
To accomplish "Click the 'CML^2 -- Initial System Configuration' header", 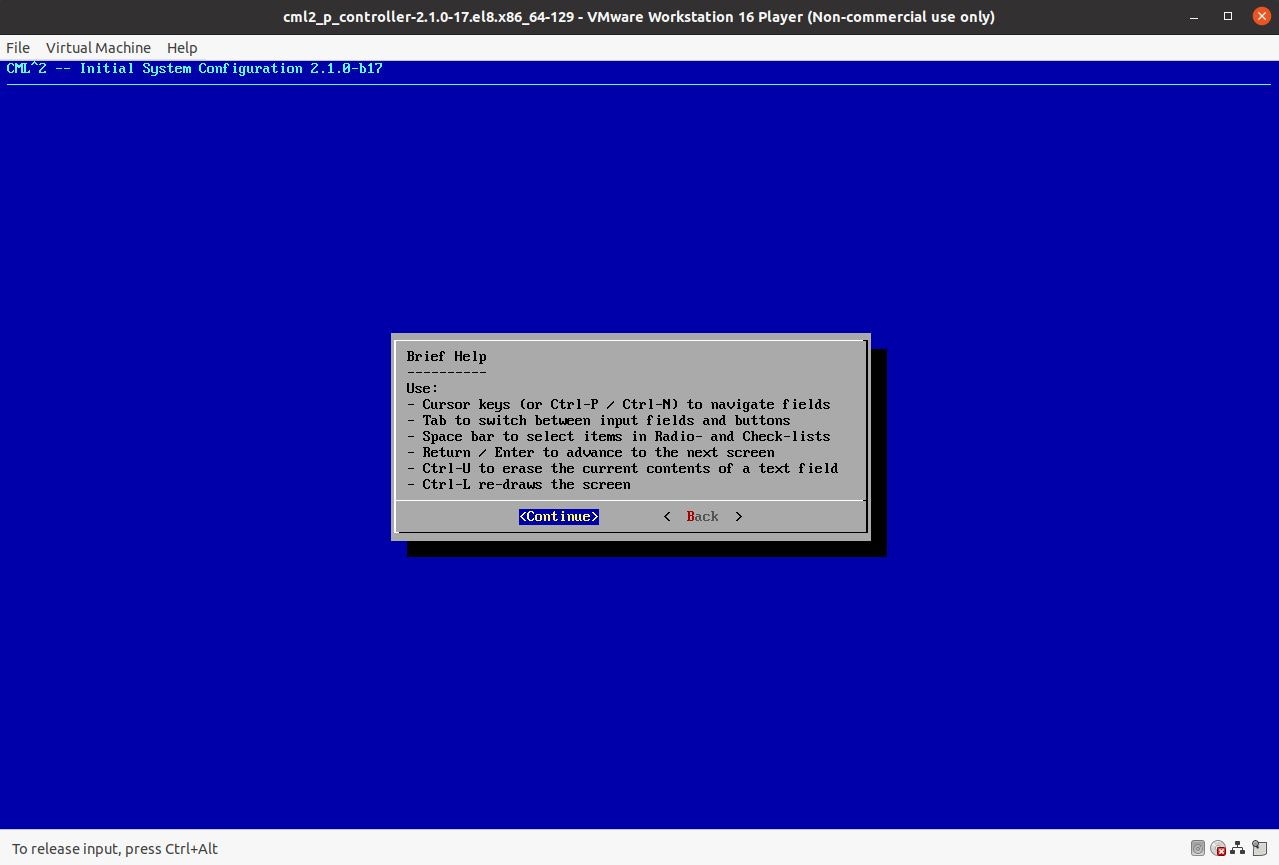I will click(x=195, y=68).
